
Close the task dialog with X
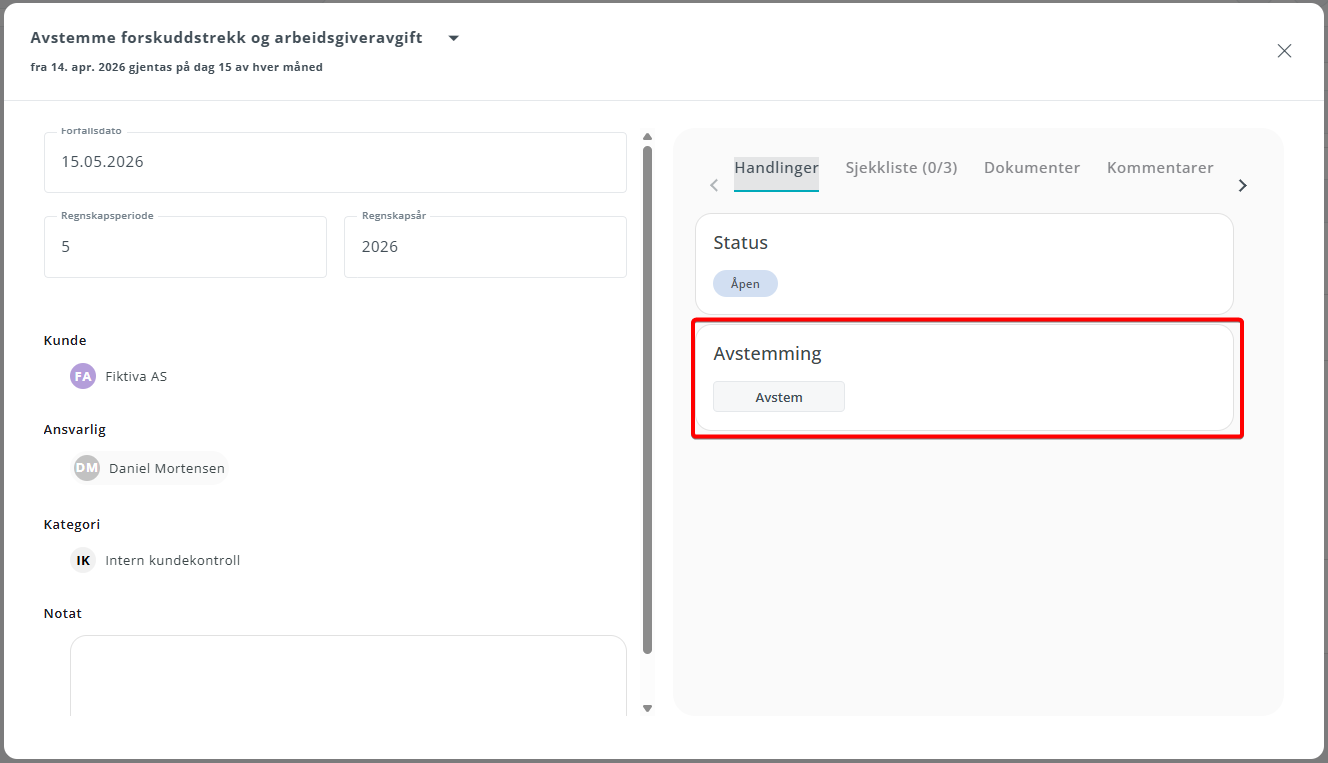pos(1284,51)
